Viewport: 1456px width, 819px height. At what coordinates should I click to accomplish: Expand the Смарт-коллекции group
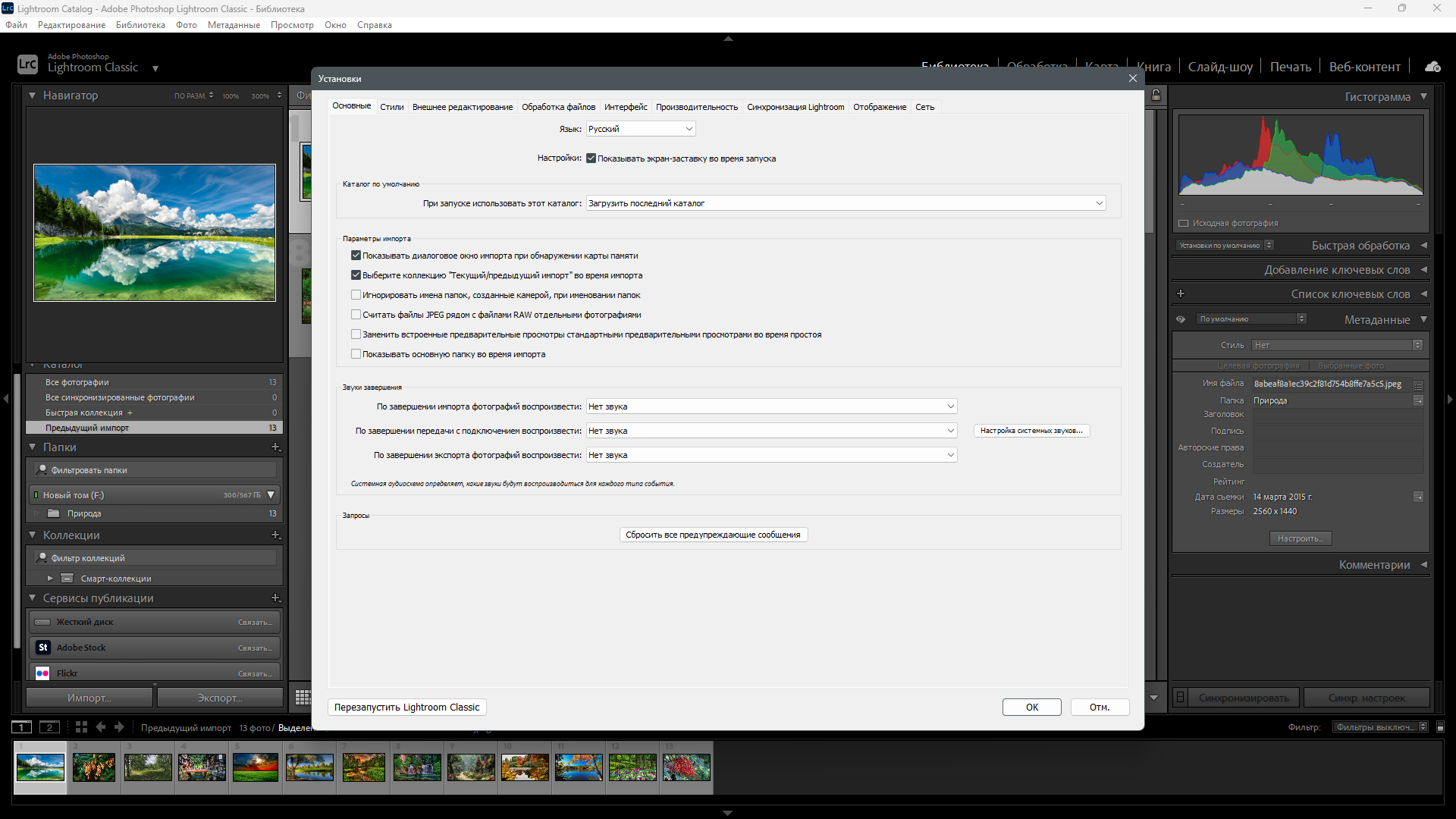pyautogui.click(x=50, y=579)
